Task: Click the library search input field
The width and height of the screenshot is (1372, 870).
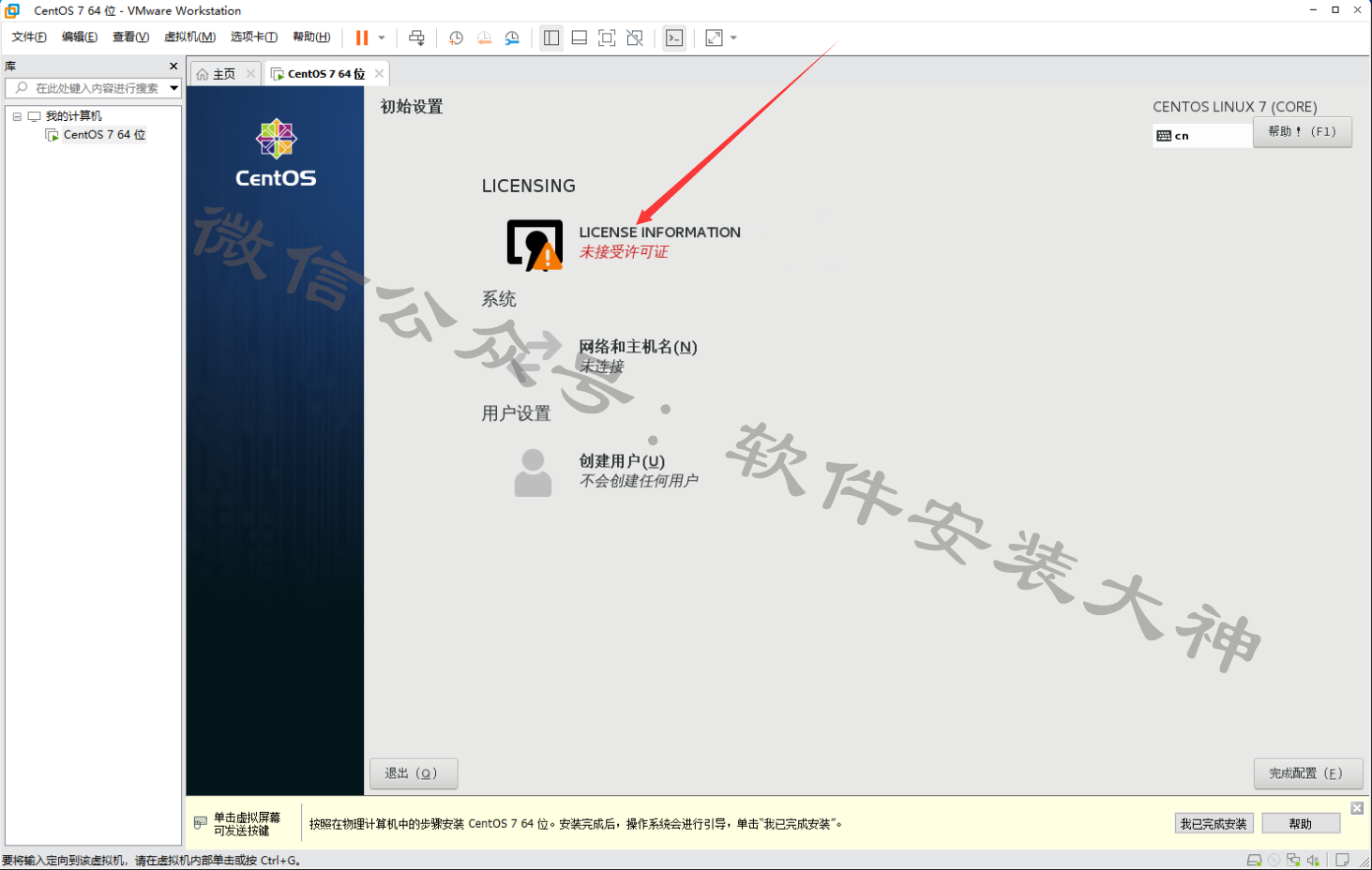Action: click(x=92, y=88)
